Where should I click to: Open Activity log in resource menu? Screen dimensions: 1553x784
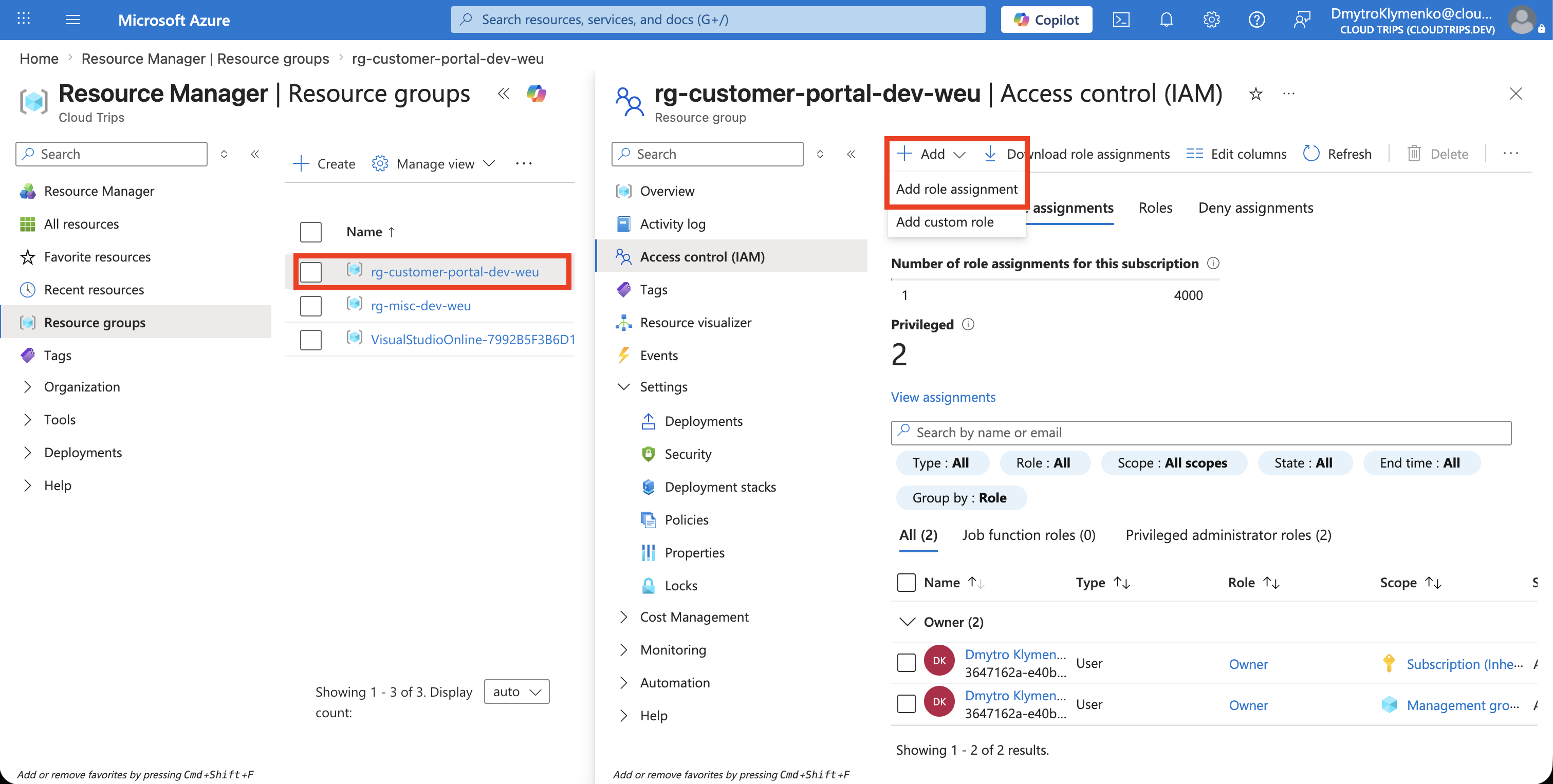click(672, 223)
